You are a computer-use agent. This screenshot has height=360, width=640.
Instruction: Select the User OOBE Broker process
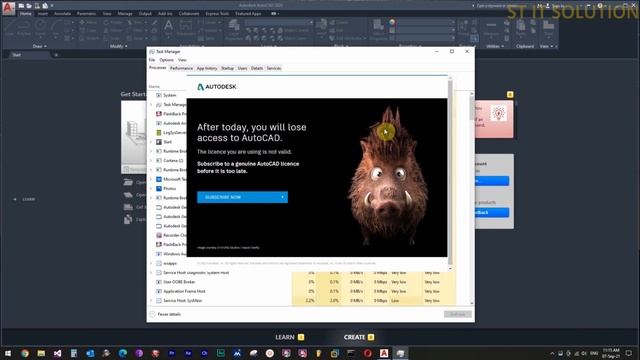coord(302,282)
